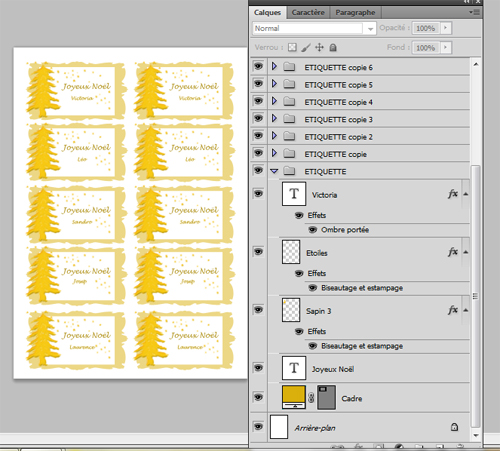
Task: Click layers panel scrollbar up arrow
Action: tap(476, 64)
